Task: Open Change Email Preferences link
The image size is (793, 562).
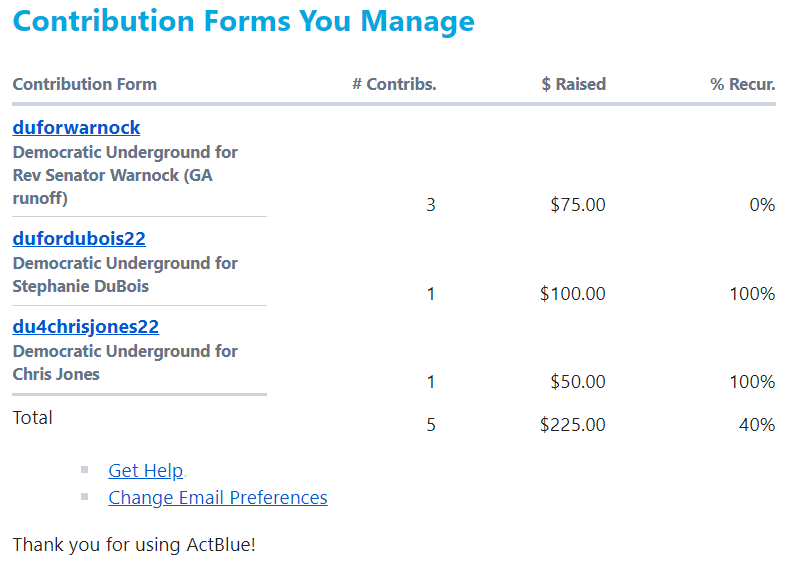Action: click(x=217, y=498)
